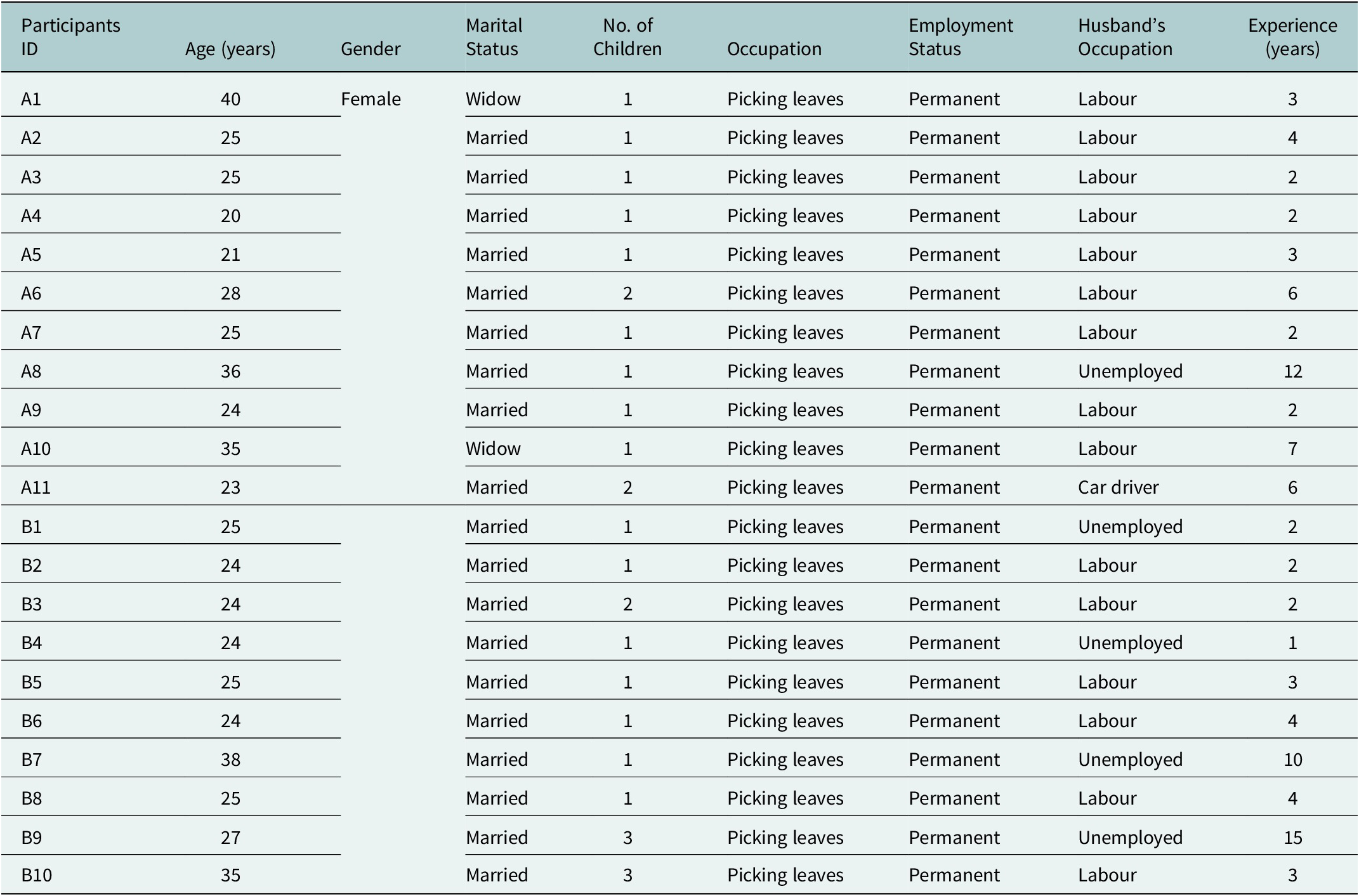
Task: Select the Husband's Occupation header
Action: coord(1125,37)
